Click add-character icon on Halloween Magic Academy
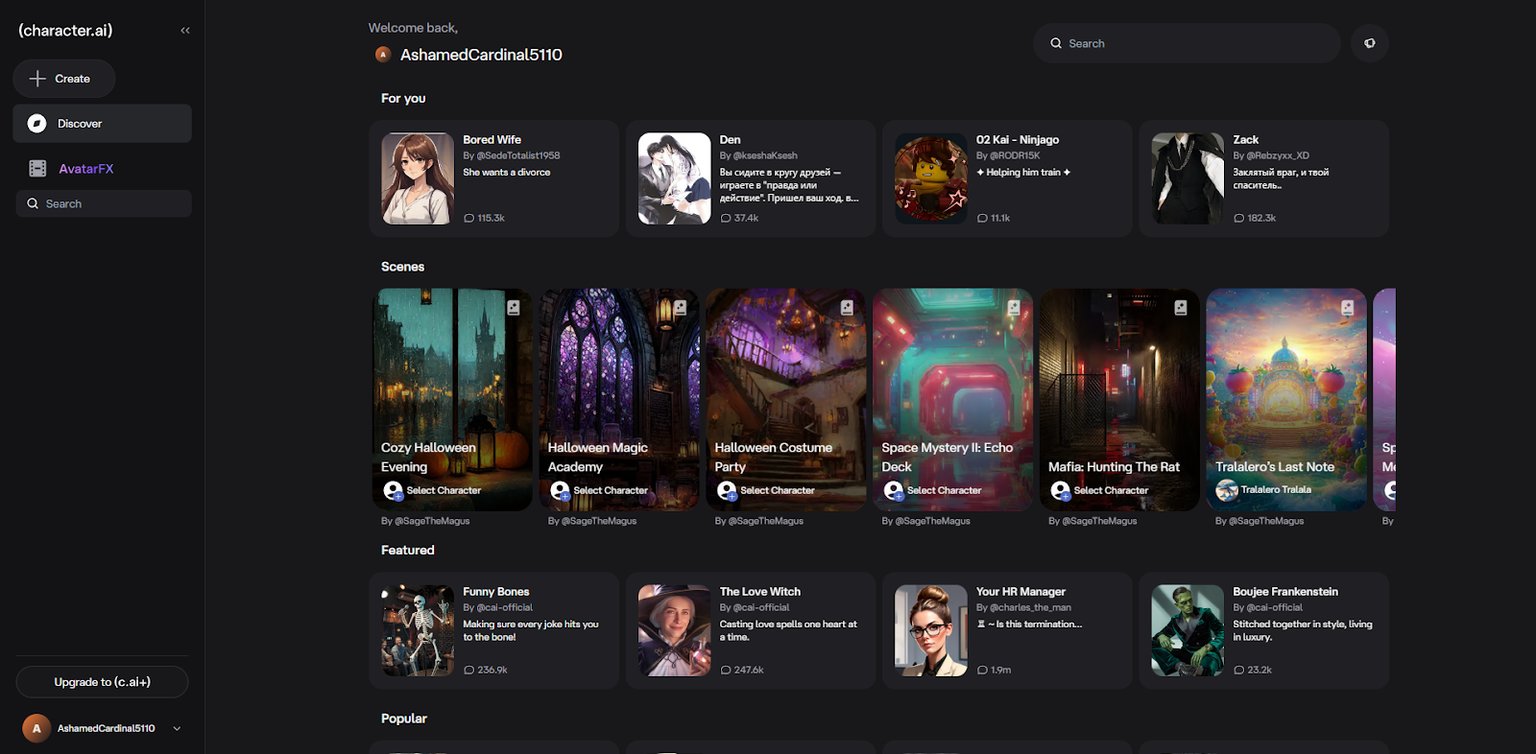Viewport: 1536px width, 754px height. (x=560, y=490)
